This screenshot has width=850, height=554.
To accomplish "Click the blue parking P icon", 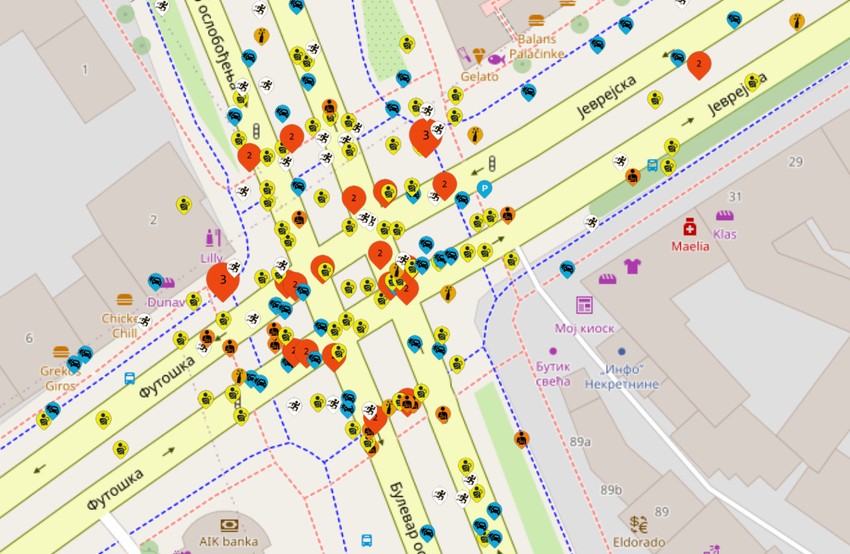I will 485,189.
